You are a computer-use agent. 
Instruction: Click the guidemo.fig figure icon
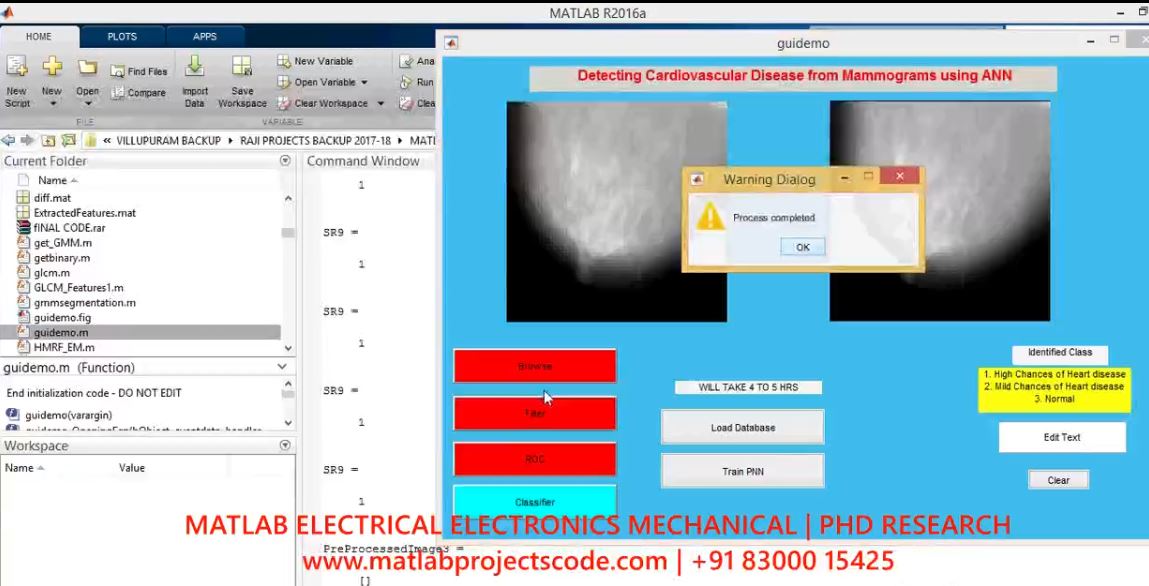[23, 318]
